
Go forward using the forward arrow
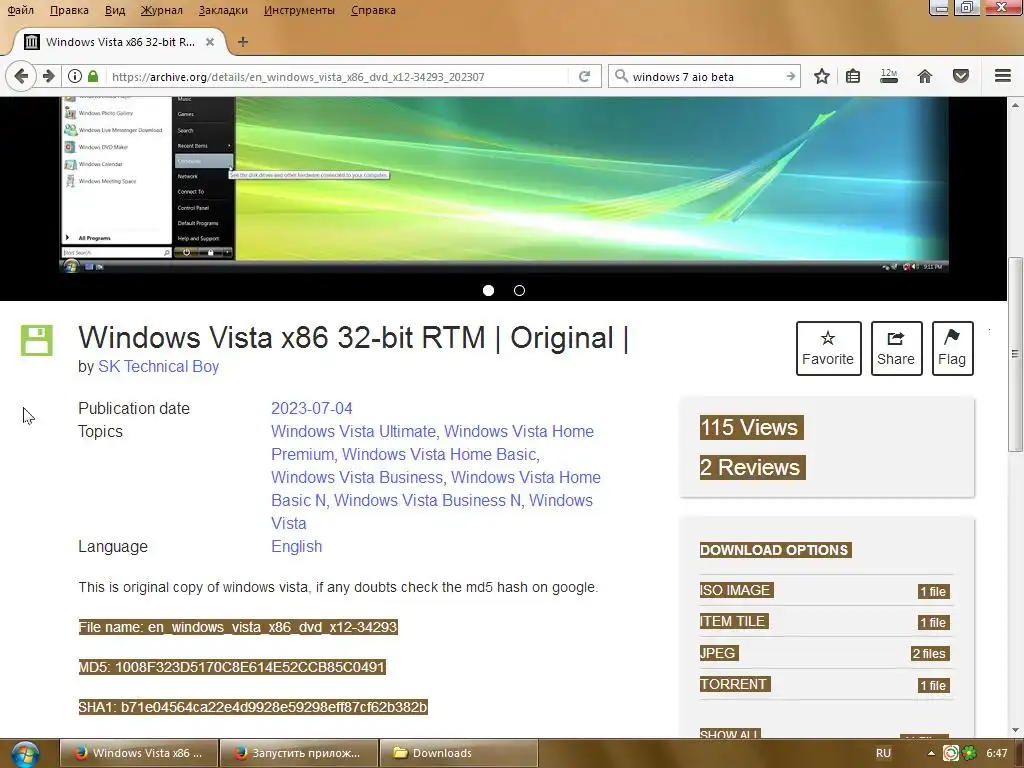click(x=48, y=76)
